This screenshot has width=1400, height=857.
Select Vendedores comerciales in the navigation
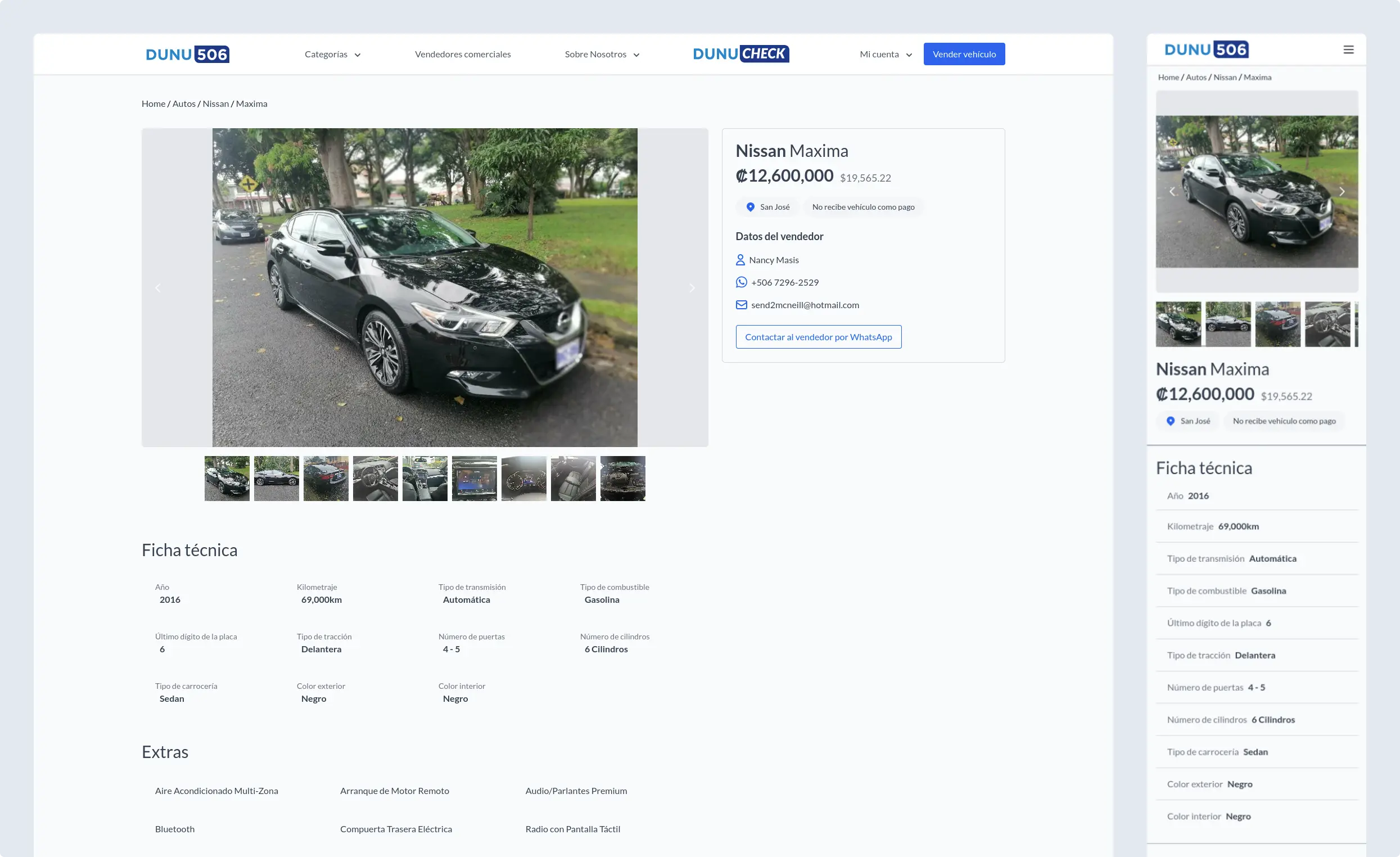pos(463,54)
